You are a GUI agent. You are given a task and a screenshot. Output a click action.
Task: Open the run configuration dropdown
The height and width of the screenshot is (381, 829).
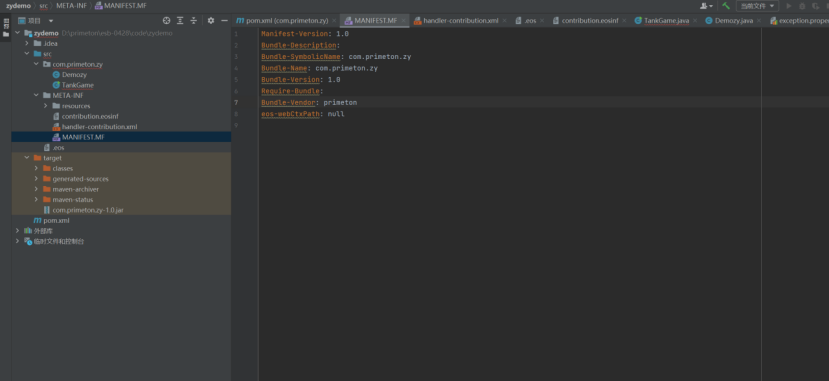click(757, 6)
